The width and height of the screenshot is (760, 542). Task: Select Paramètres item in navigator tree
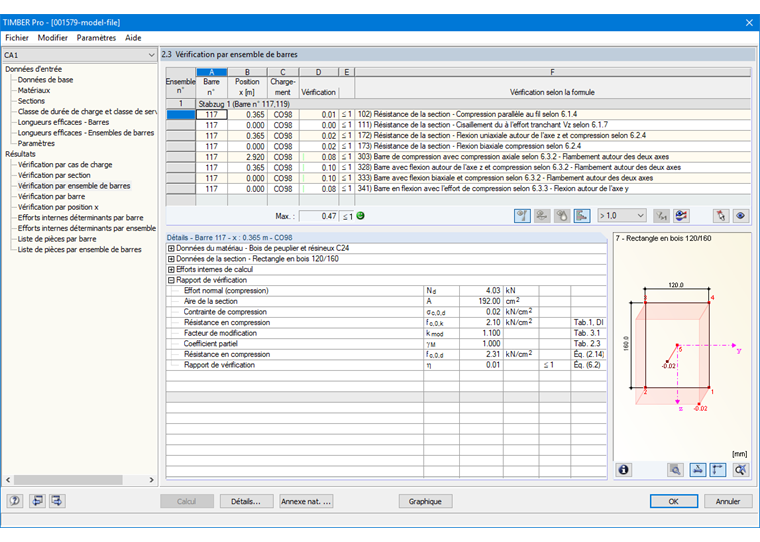(36, 143)
